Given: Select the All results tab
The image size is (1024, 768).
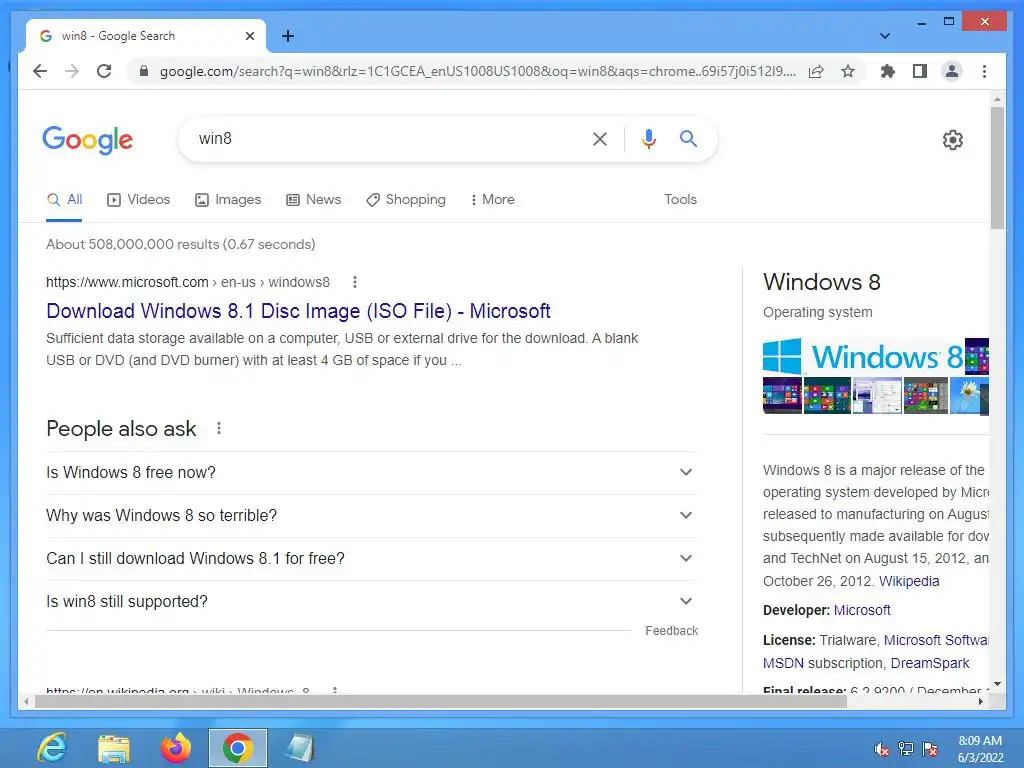Looking at the screenshot, I should pyautogui.click(x=64, y=200).
